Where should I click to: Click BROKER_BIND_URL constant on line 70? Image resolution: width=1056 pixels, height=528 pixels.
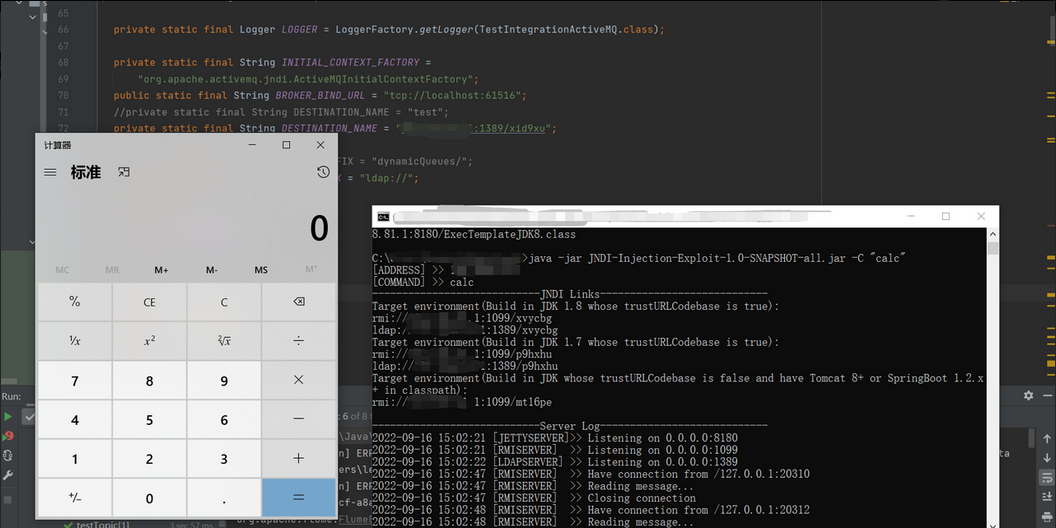coord(320,96)
